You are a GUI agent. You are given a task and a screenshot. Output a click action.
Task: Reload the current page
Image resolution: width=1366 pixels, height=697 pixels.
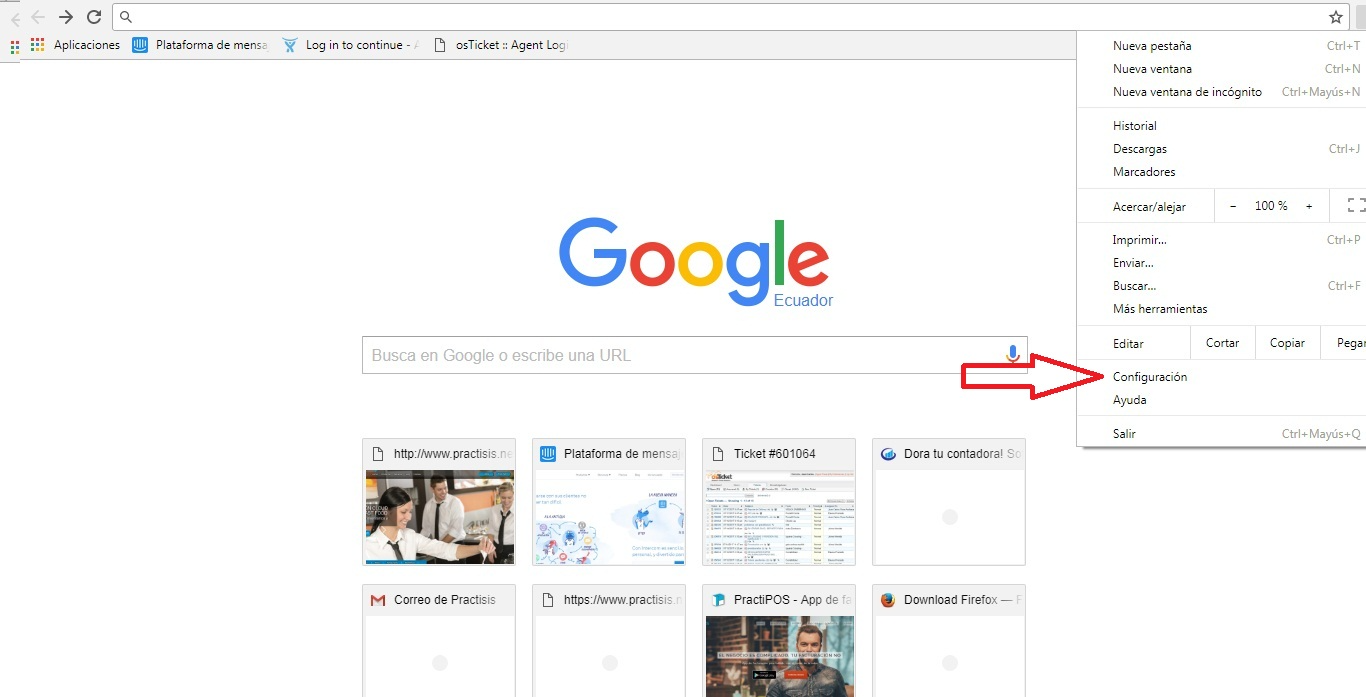(94, 17)
